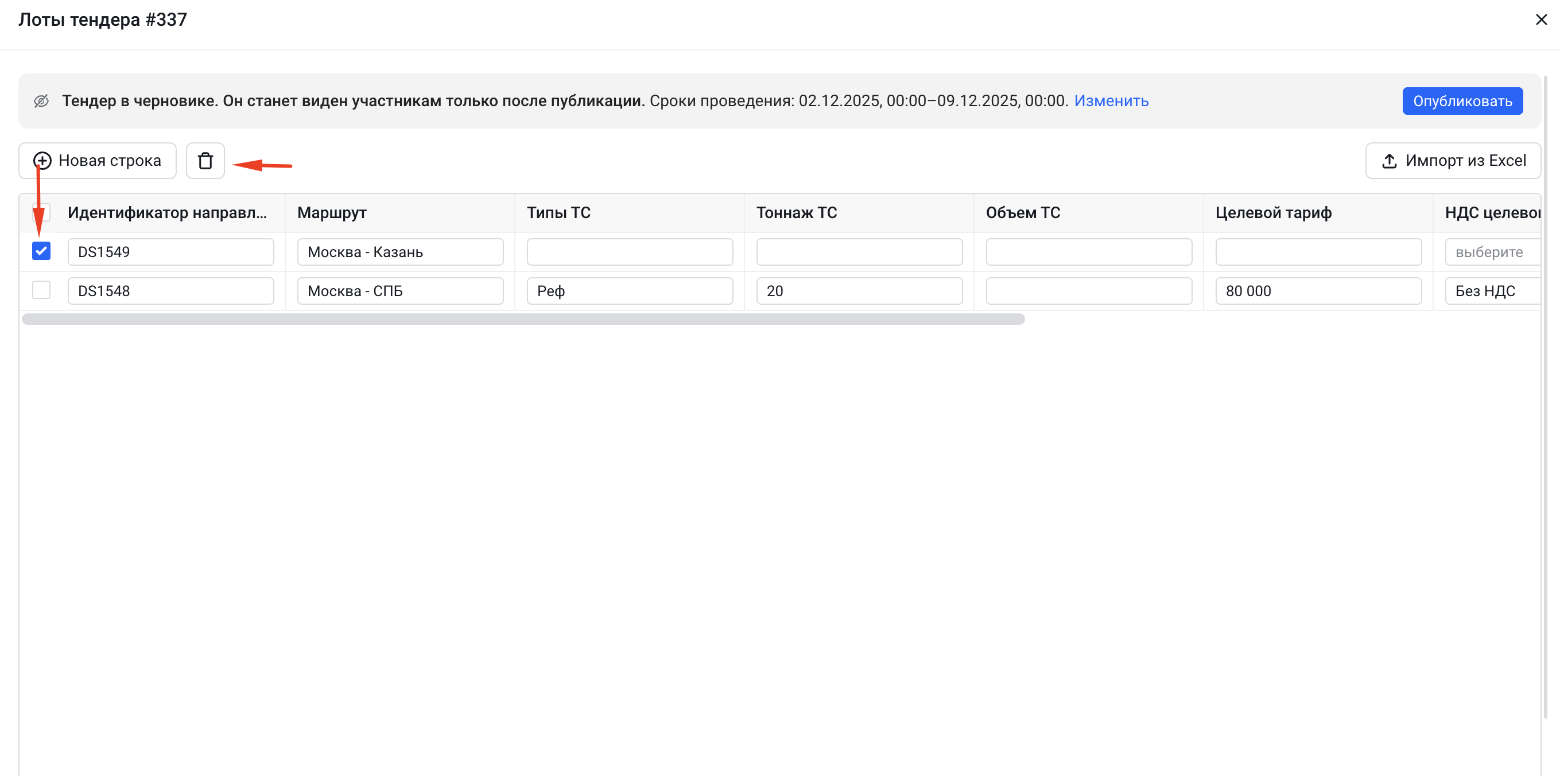This screenshot has height=784, width=1560.
Task: Uncheck the DS1549 row checkbox
Action: click(41, 251)
